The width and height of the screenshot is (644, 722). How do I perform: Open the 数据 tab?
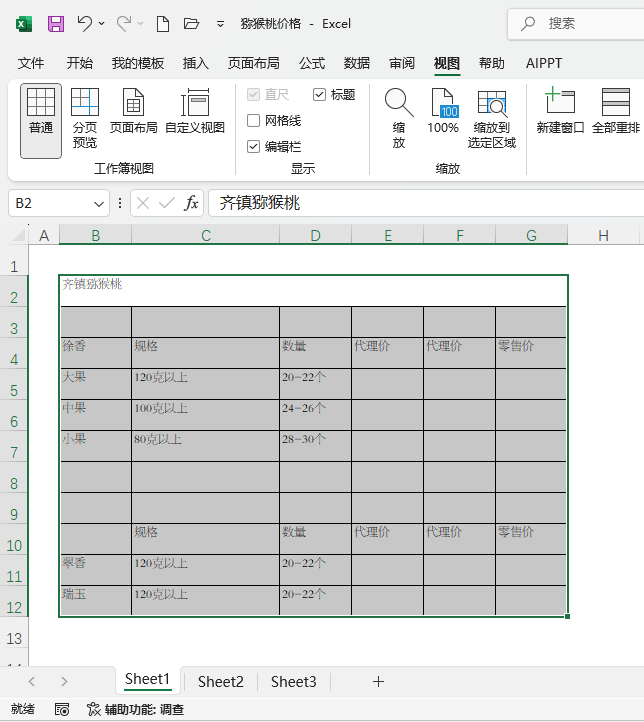tap(357, 63)
